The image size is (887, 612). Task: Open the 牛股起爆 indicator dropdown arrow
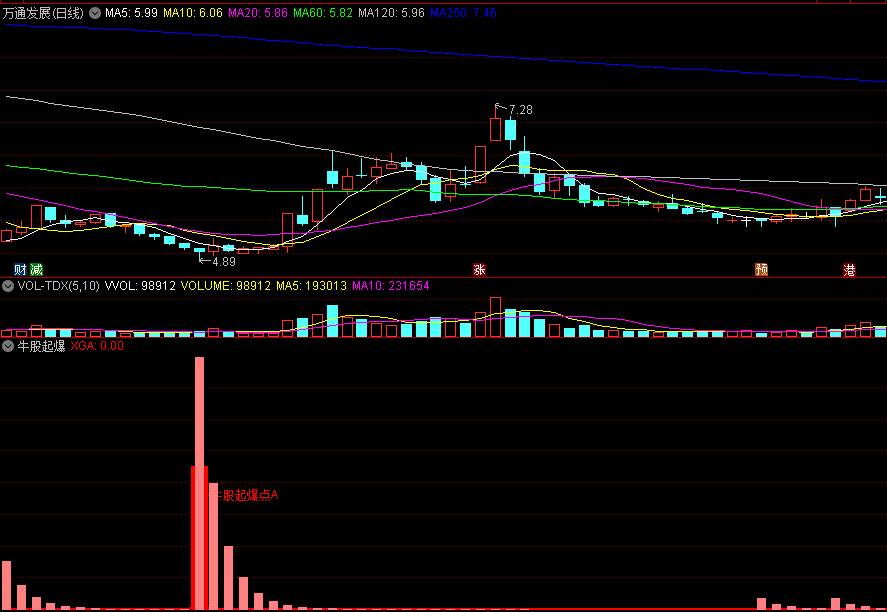(8, 346)
